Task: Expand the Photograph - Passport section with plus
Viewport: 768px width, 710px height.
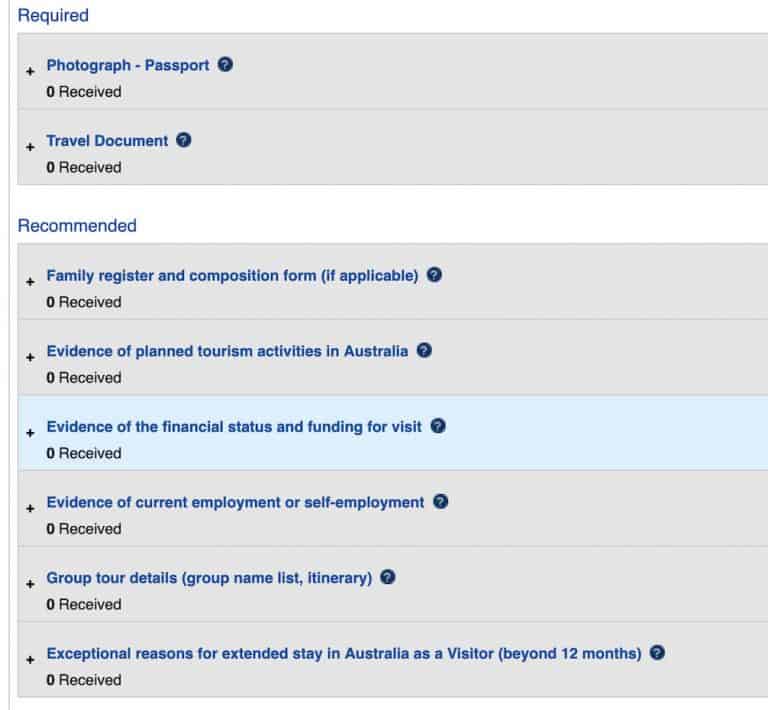Action: click(30, 71)
